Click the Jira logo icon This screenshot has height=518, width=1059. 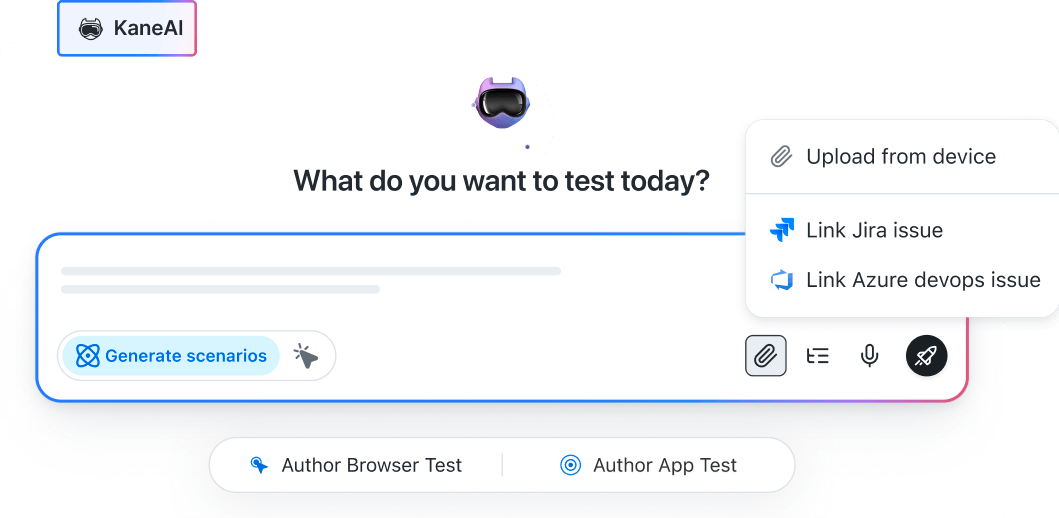pos(782,231)
